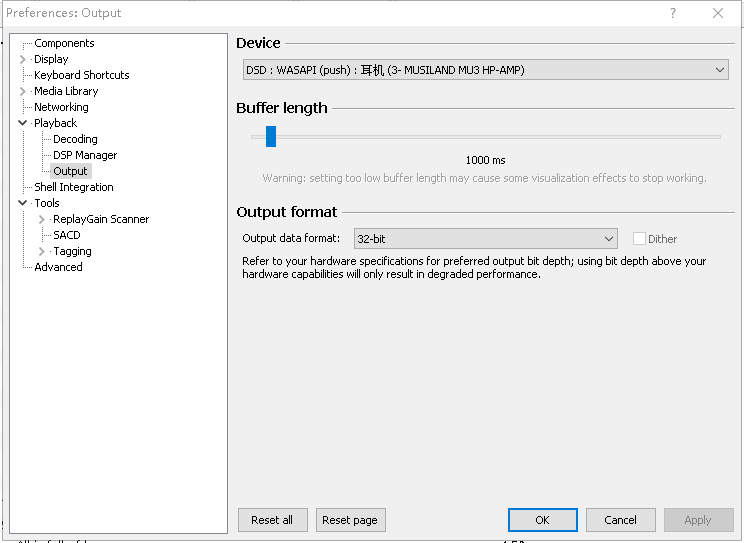Click the buffer length slider handle
This screenshot has height=543, width=744.
[271, 137]
